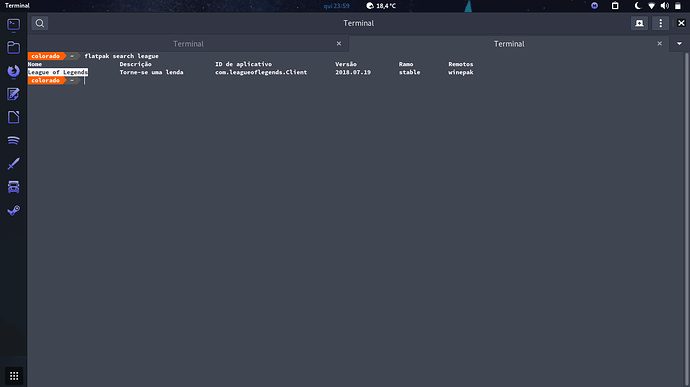
Task: Open the LibreOffice document dock icon
Action: point(14,117)
